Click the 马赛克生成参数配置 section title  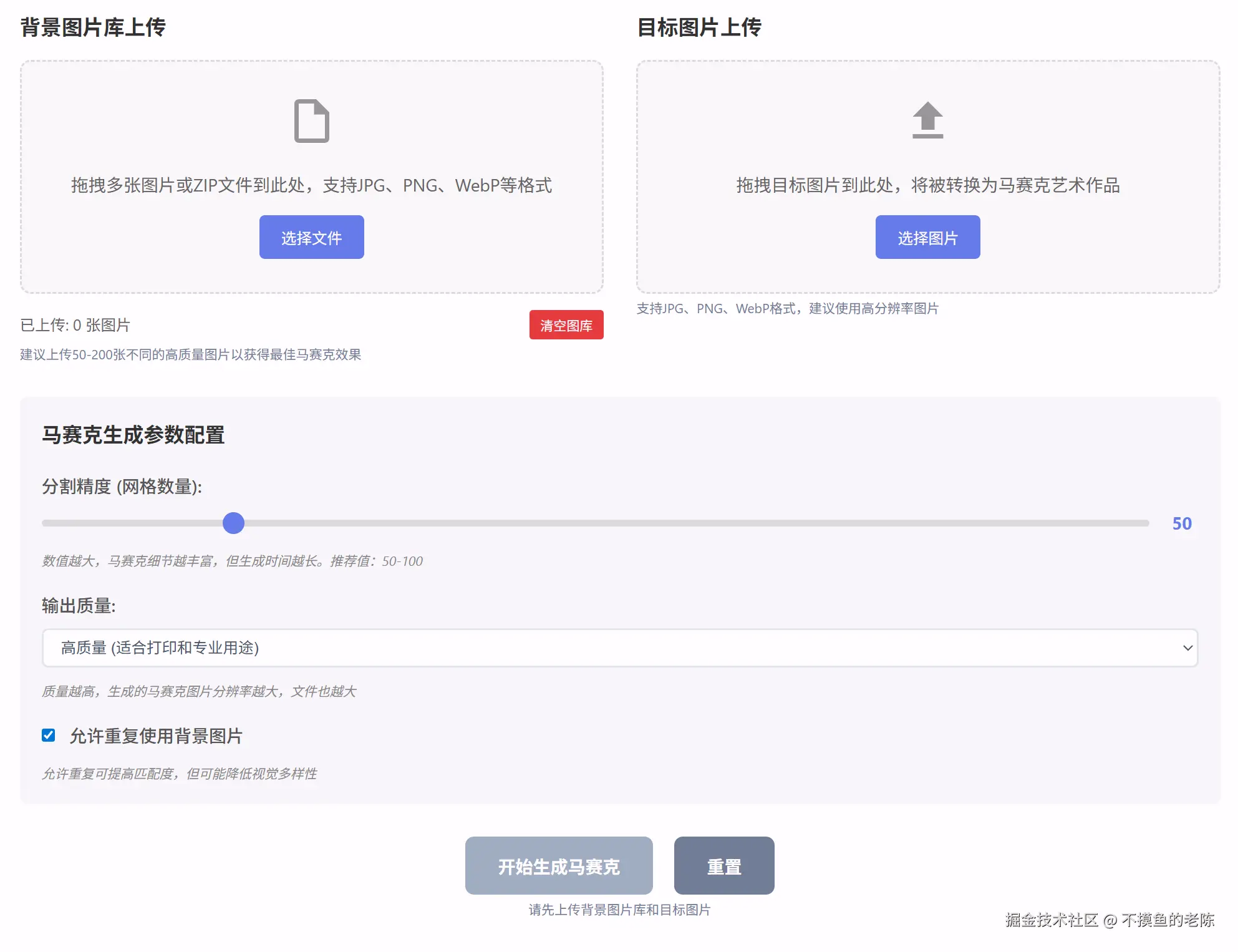coord(133,435)
